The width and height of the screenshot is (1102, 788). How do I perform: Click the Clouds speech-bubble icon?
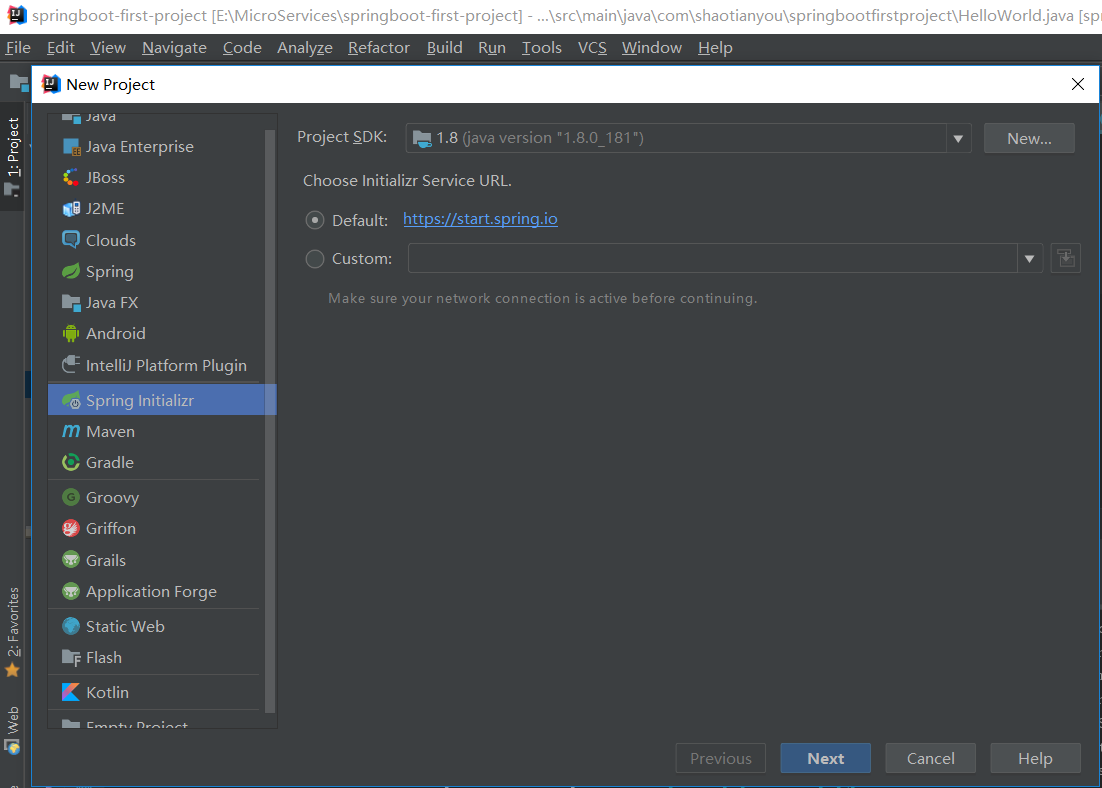click(x=71, y=240)
